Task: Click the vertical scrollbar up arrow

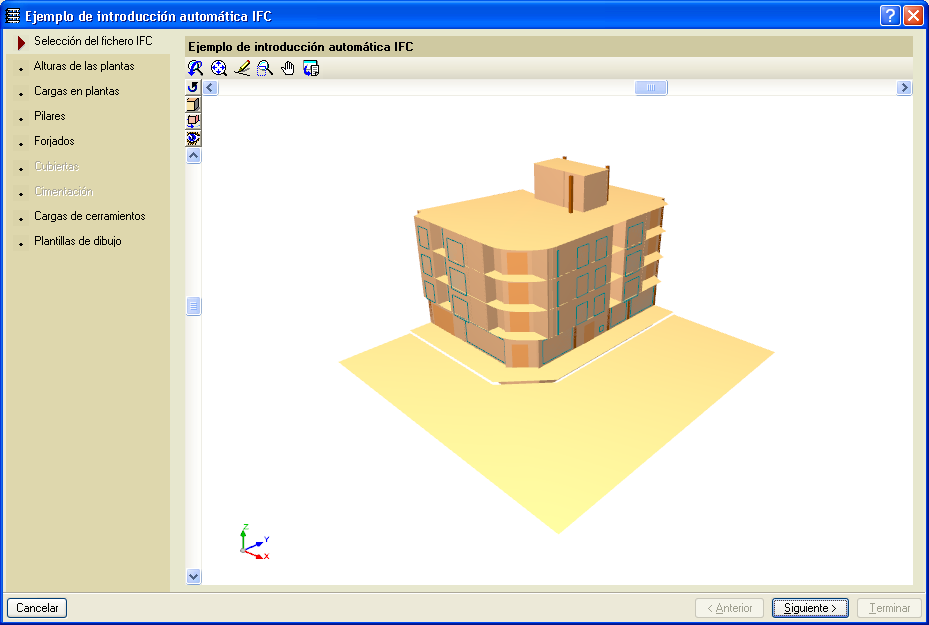Action: pyautogui.click(x=193, y=156)
